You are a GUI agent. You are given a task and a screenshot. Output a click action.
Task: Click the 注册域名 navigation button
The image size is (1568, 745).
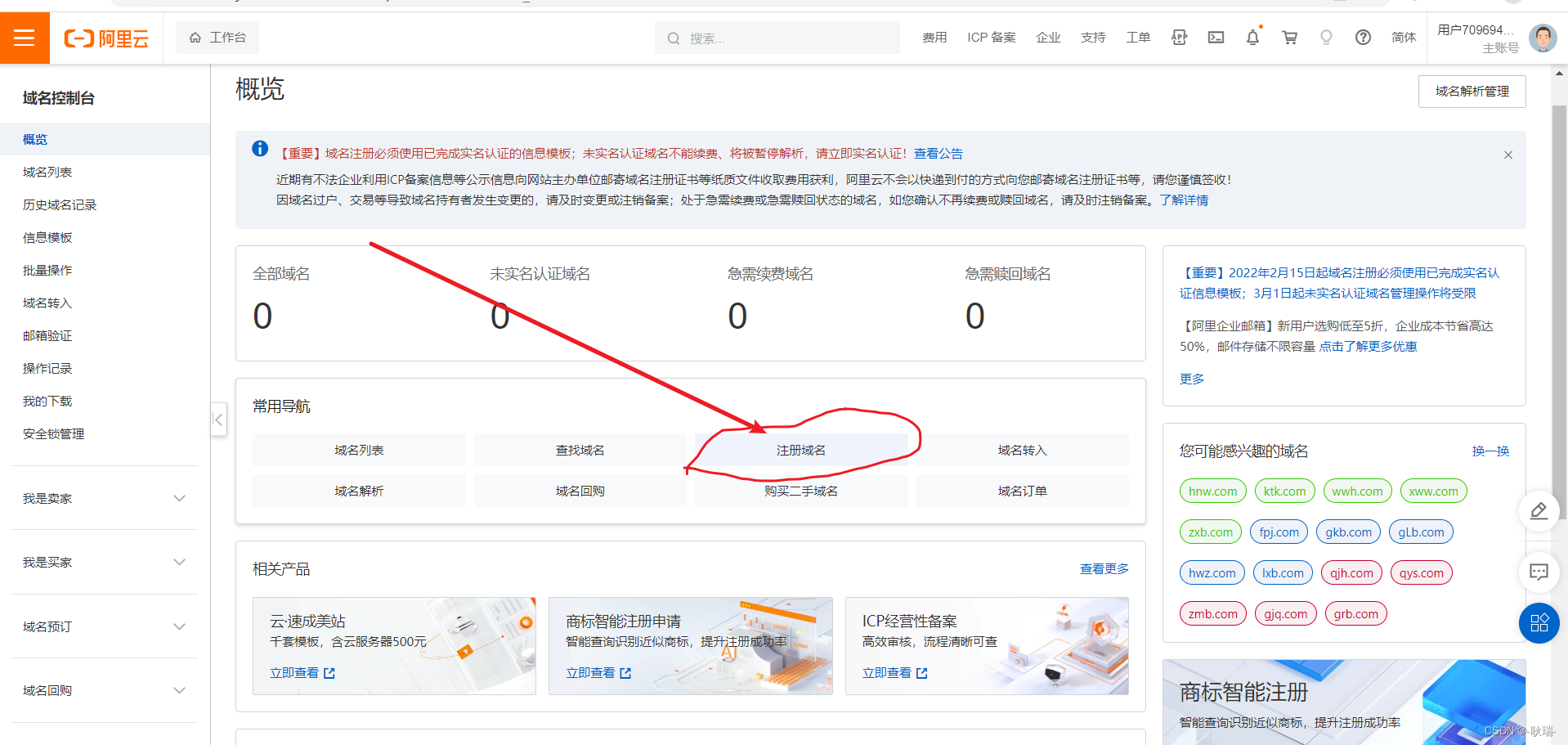(800, 449)
